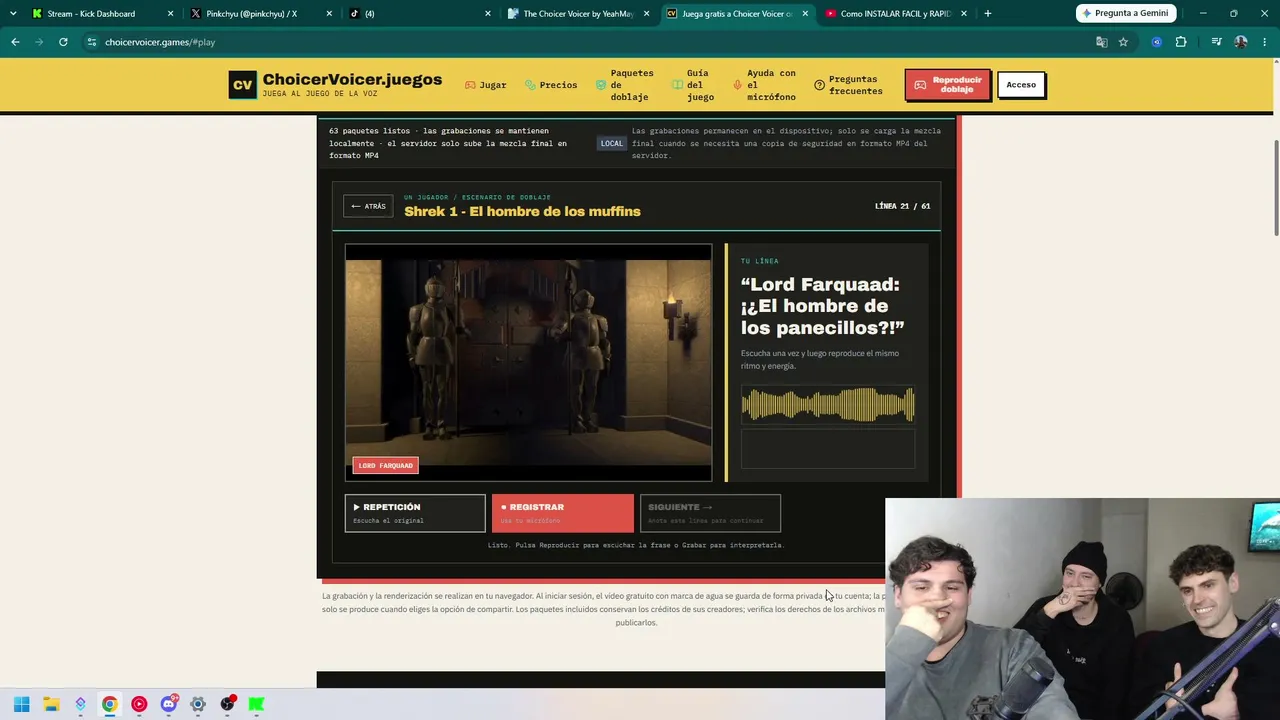Click the Chrome icon in the taskbar
This screenshot has width=1280, height=720.
(109, 704)
